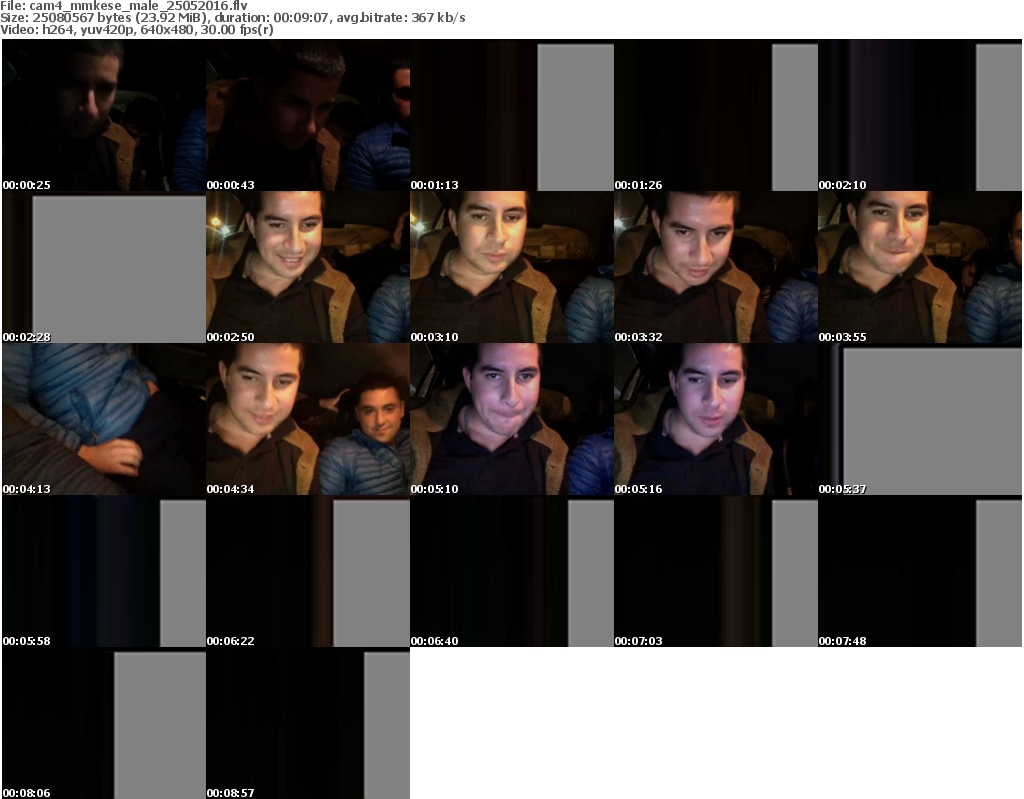Pick the frame at 00:05:16
This screenshot has height=799, width=1024.
(716, 419)
